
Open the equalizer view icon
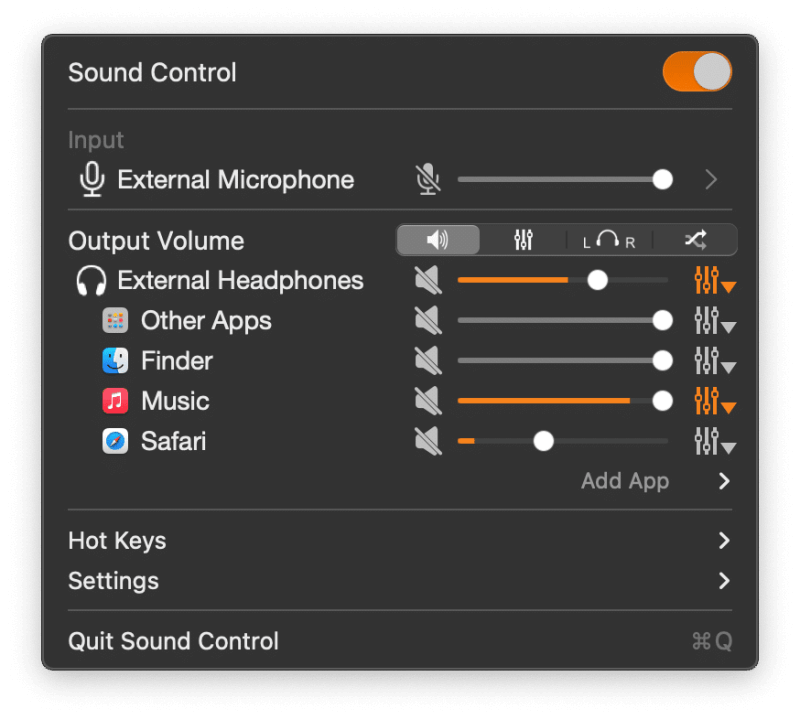(x=523, y=240)
